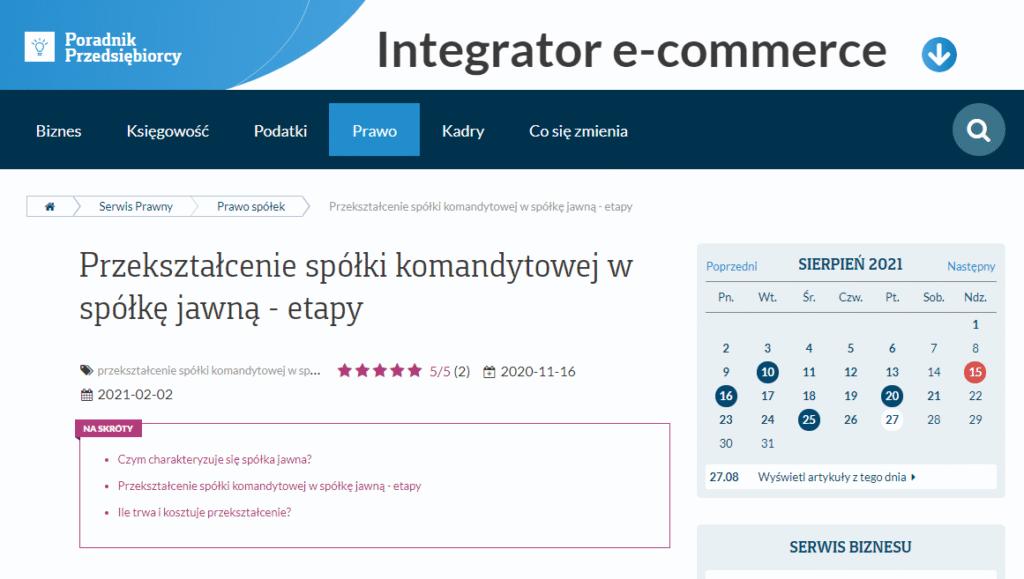The width and height of the screenshot is (1024, 579).
Task: Click the first rating star
Action: (x=345, y=371)
